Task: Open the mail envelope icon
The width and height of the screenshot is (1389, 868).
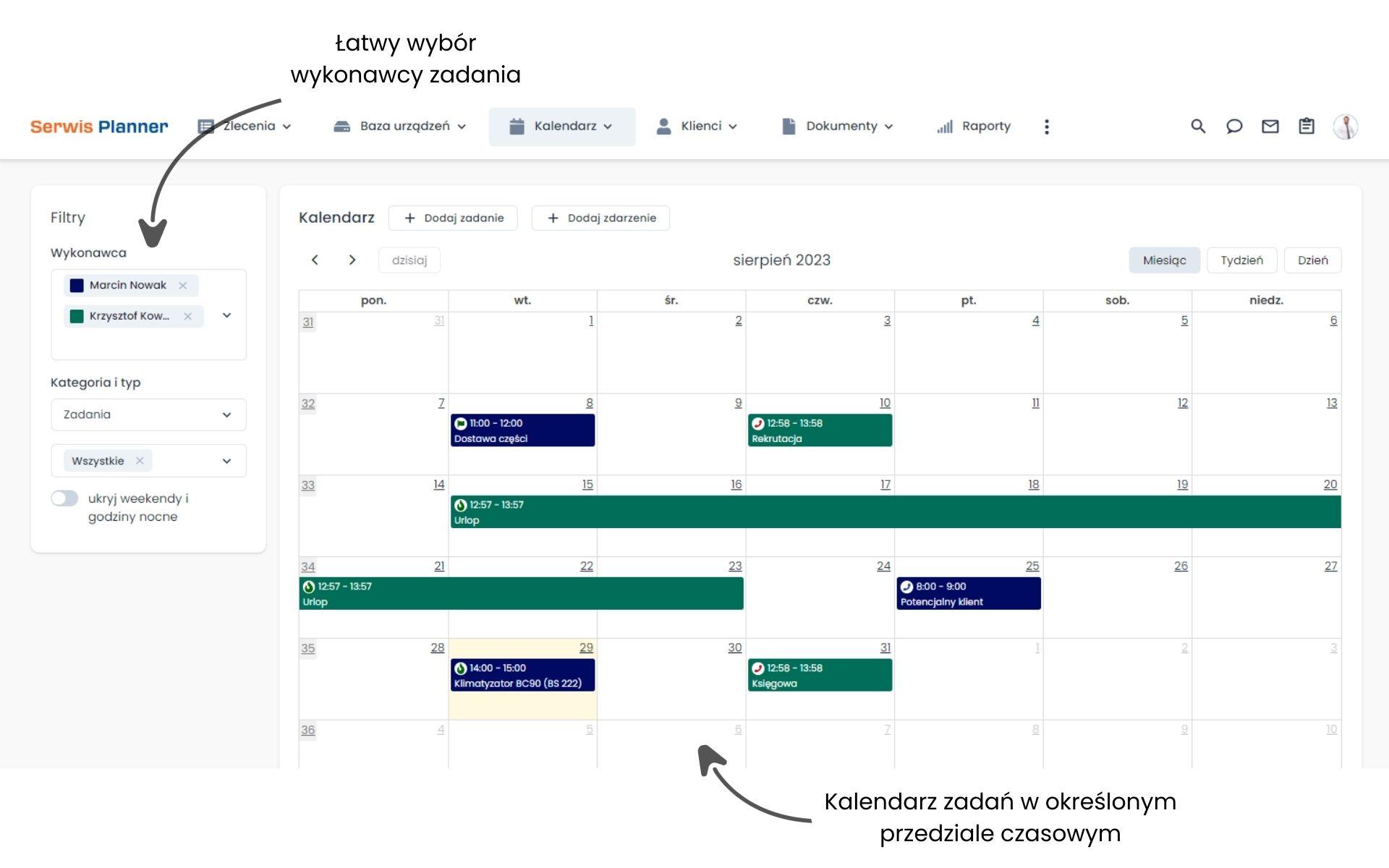Action: click(1270, 127)
